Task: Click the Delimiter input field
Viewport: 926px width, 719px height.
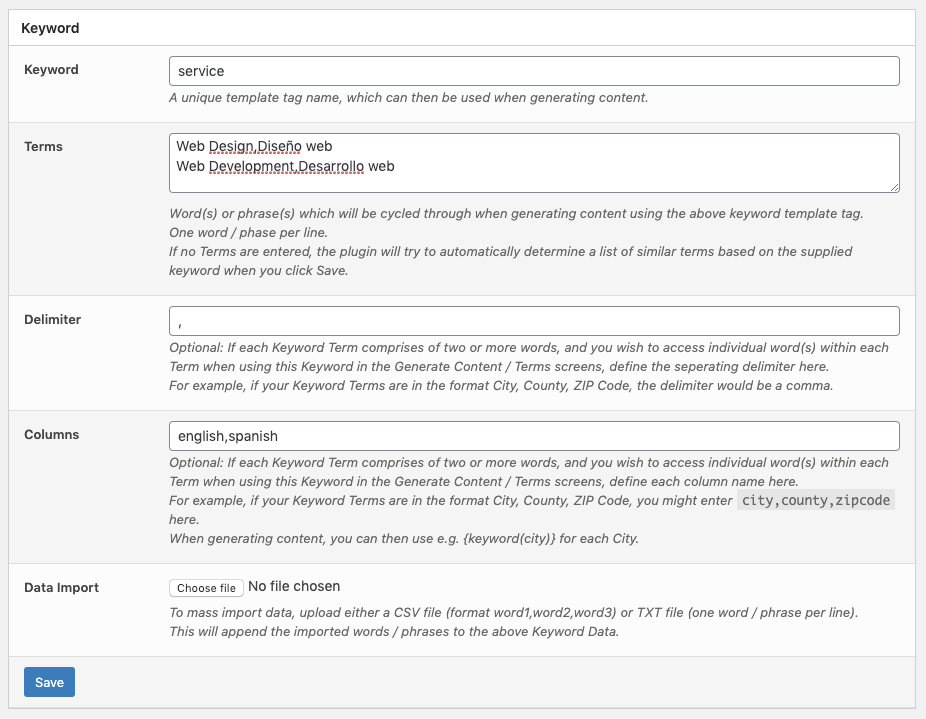Action: click(534, 321)
